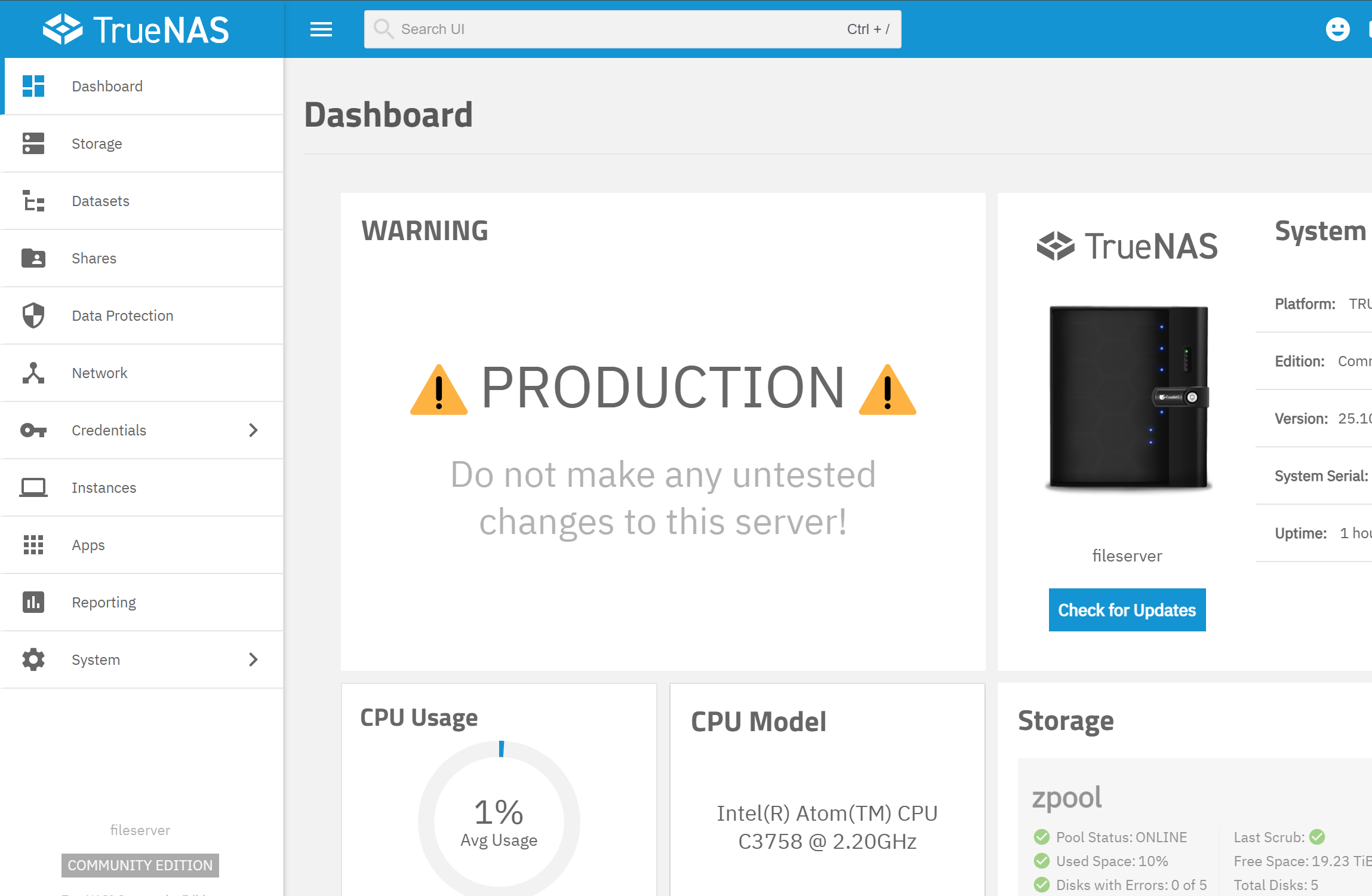Viewport: 1372px width, 896px height.
Task: Click the Data Protection shield icon
Action: point(33,315)
